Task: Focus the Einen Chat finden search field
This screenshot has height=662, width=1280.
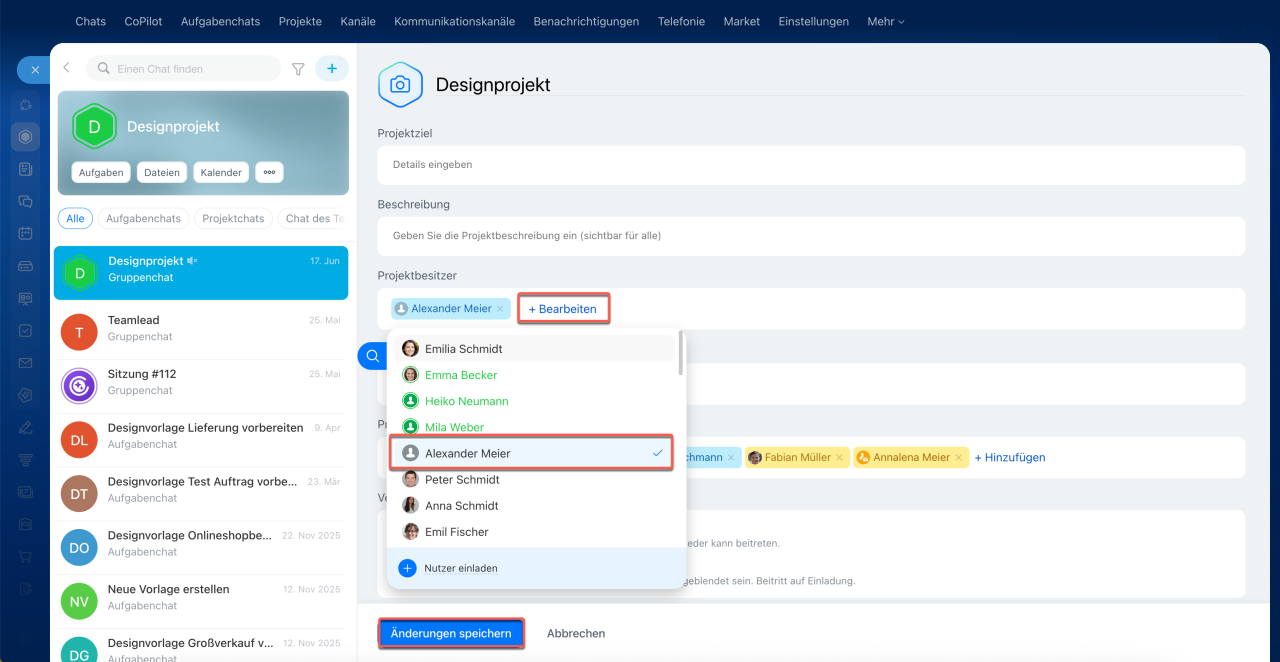Action: click(x=184, y=68)
